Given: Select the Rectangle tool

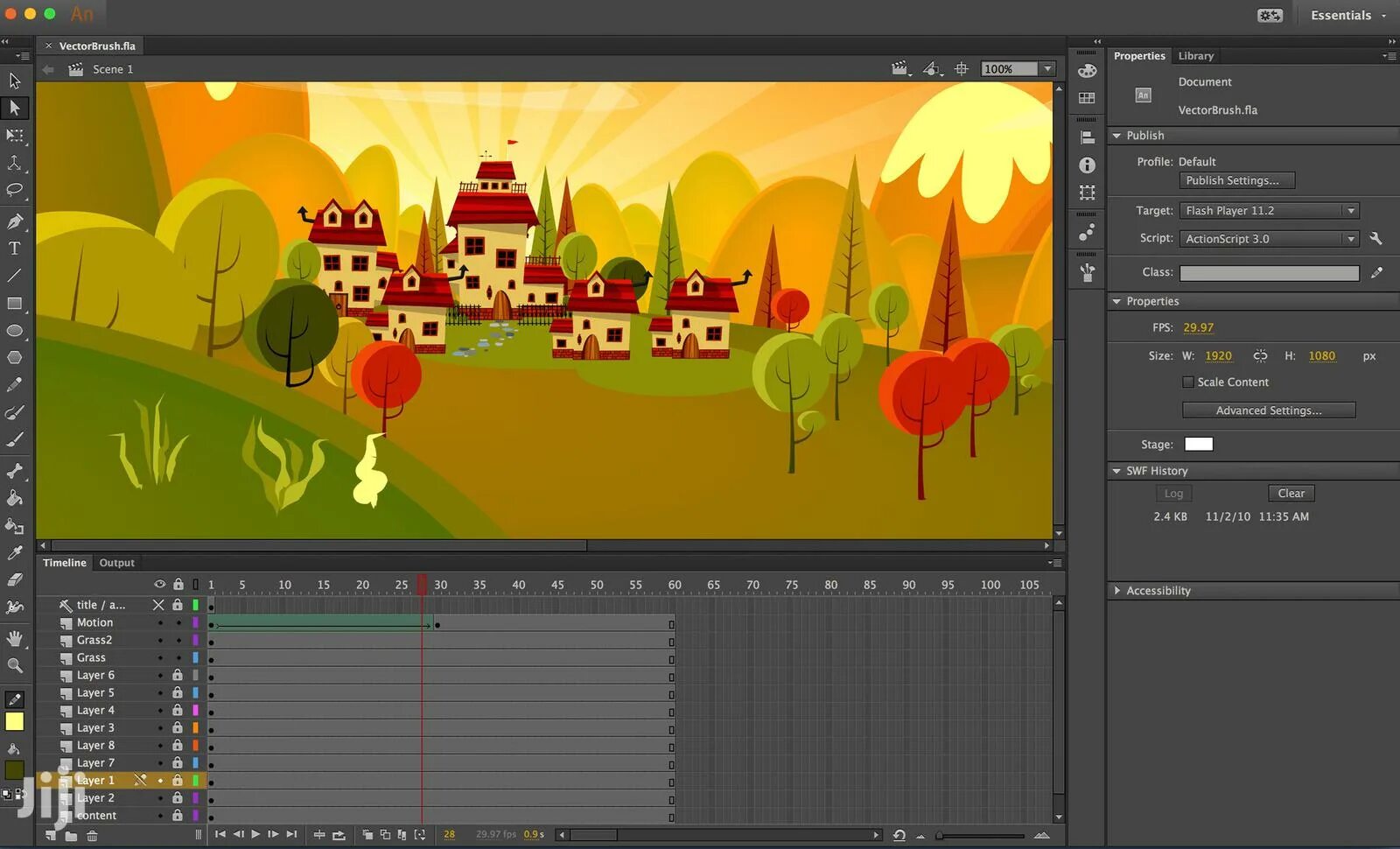Looking at the screenshot, I should [x=15, y=303].
